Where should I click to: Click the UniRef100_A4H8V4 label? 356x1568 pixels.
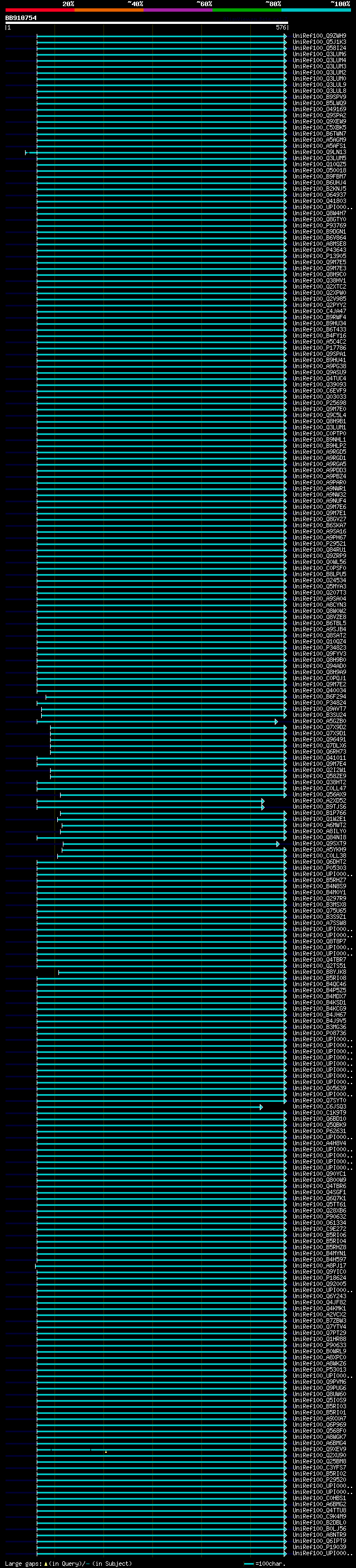pyautogui.click(x=319, y=1143)
